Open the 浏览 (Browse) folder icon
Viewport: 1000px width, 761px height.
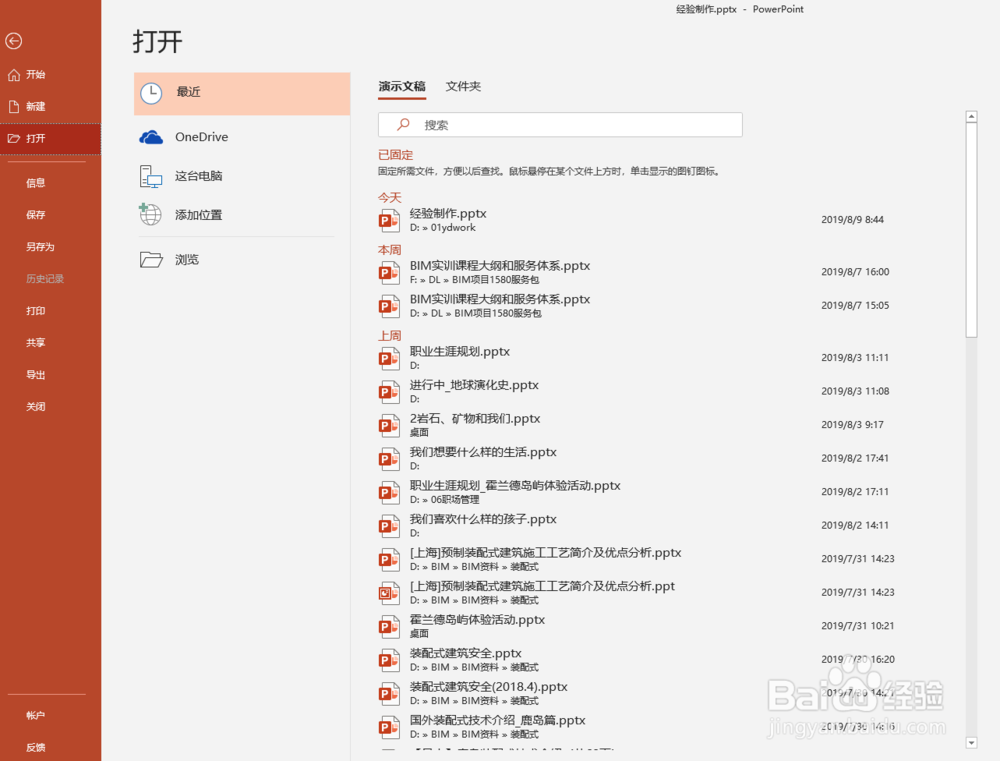coord(150,259)
